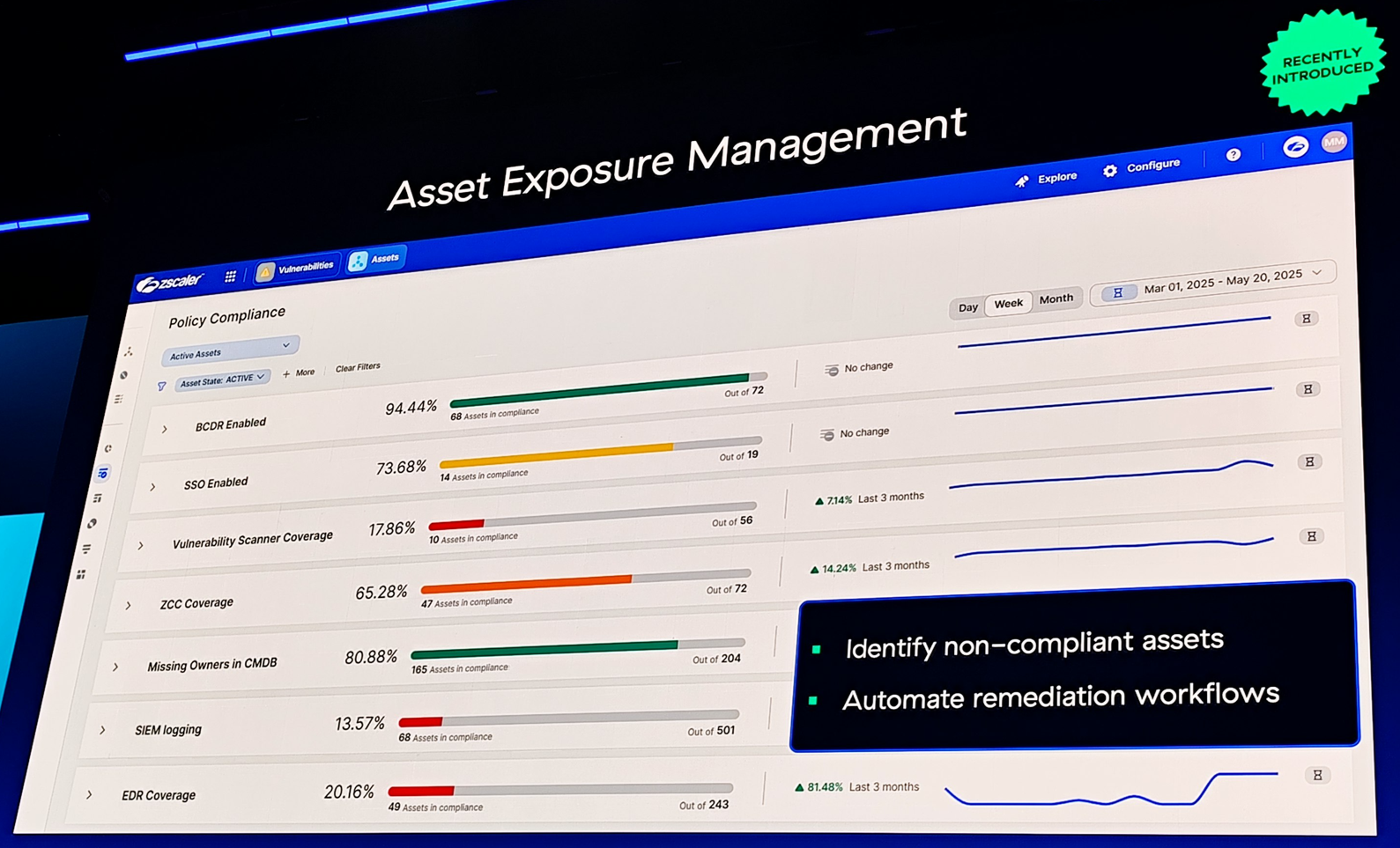
Task: Select the Day time granularity
Action: (967, 307)
